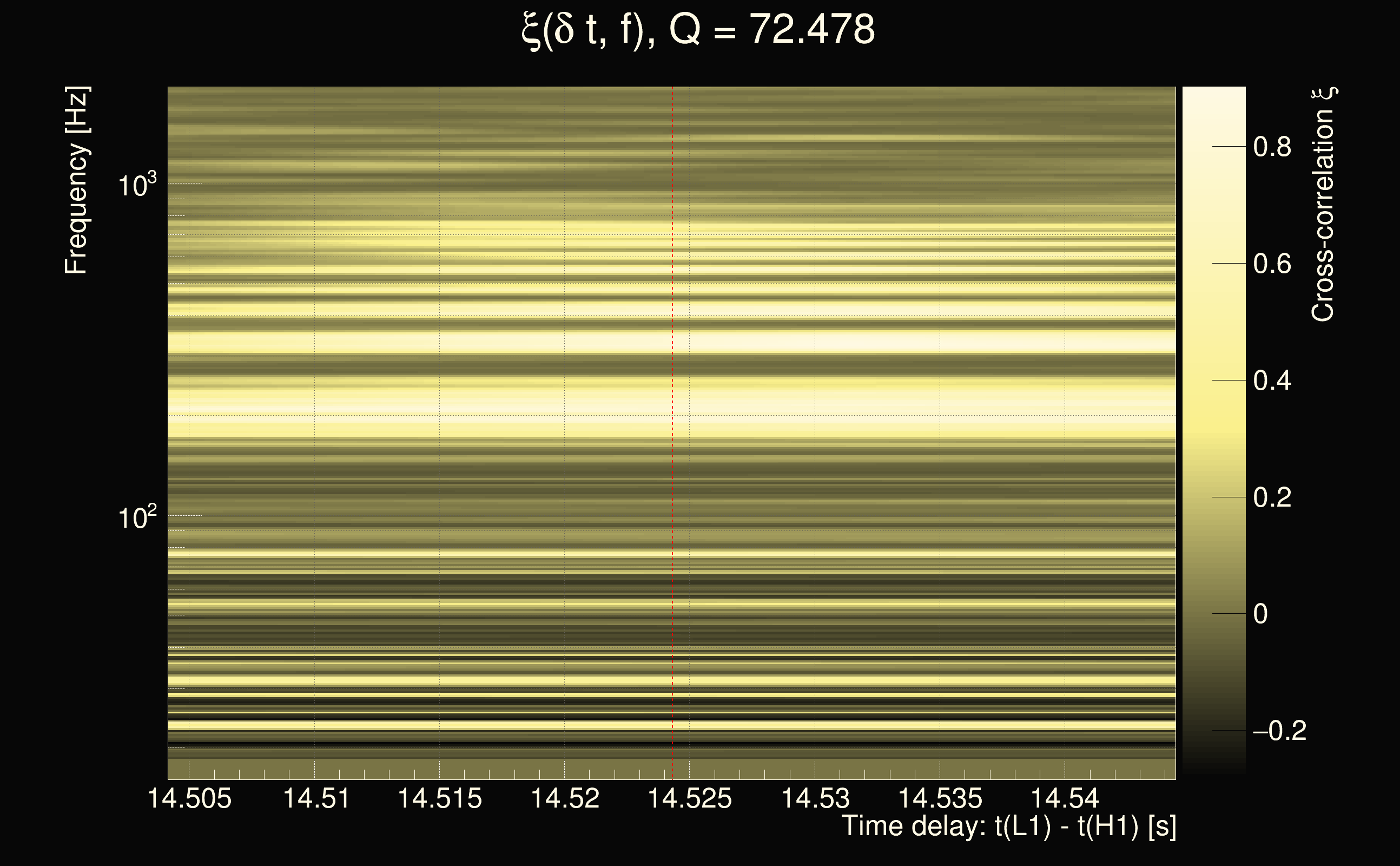Click the 14.525 x-axis tick label
1400x866 pixels.
point(689,798)
